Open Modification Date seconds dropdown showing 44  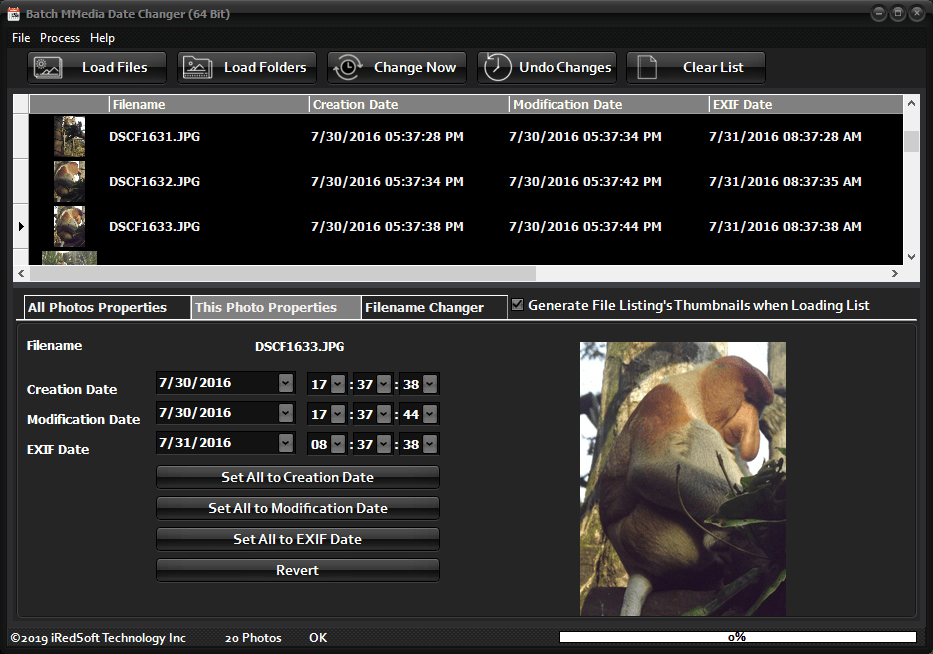(430, 414)
